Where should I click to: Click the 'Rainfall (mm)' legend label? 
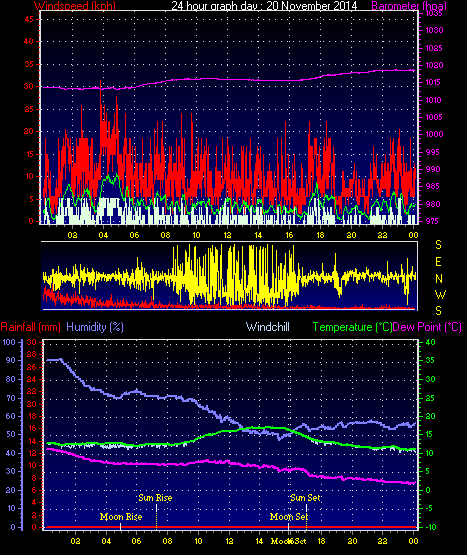(30, 327)
